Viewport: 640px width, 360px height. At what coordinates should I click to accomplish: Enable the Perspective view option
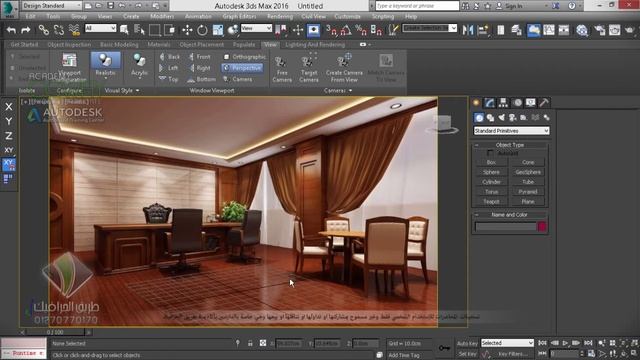coord(242,68)
